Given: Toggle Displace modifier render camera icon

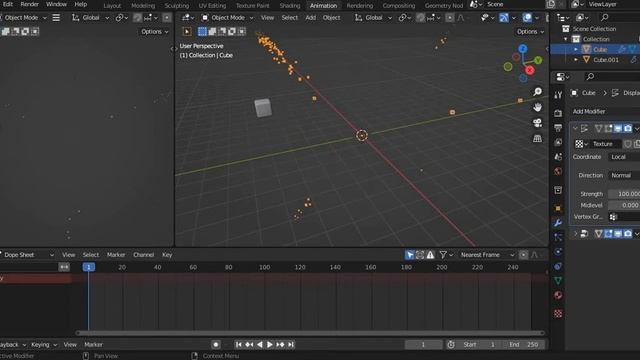Looking at the screenshot, I should [x=628, y=129].
